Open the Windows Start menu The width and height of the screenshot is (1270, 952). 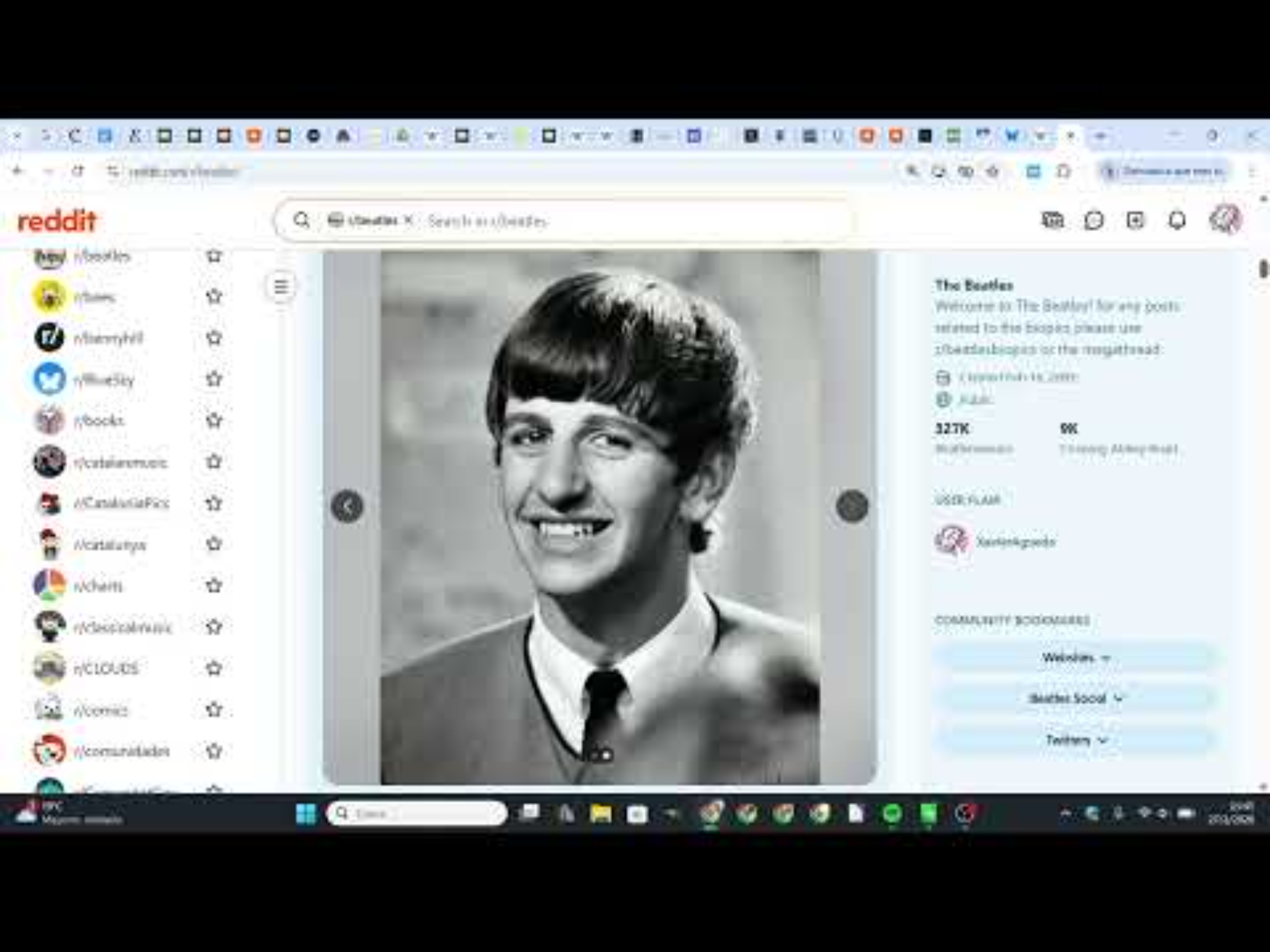pos(306,813)
